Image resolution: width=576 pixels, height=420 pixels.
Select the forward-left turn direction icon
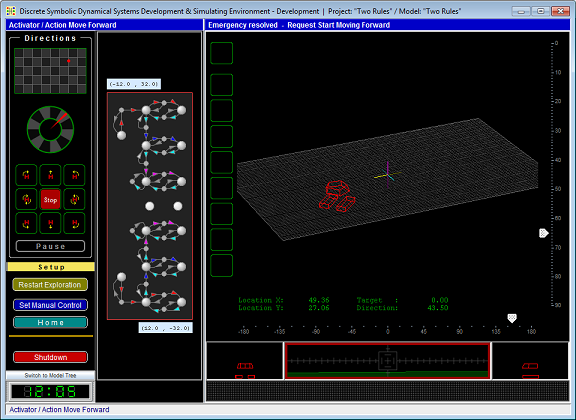tap(26, 175)
